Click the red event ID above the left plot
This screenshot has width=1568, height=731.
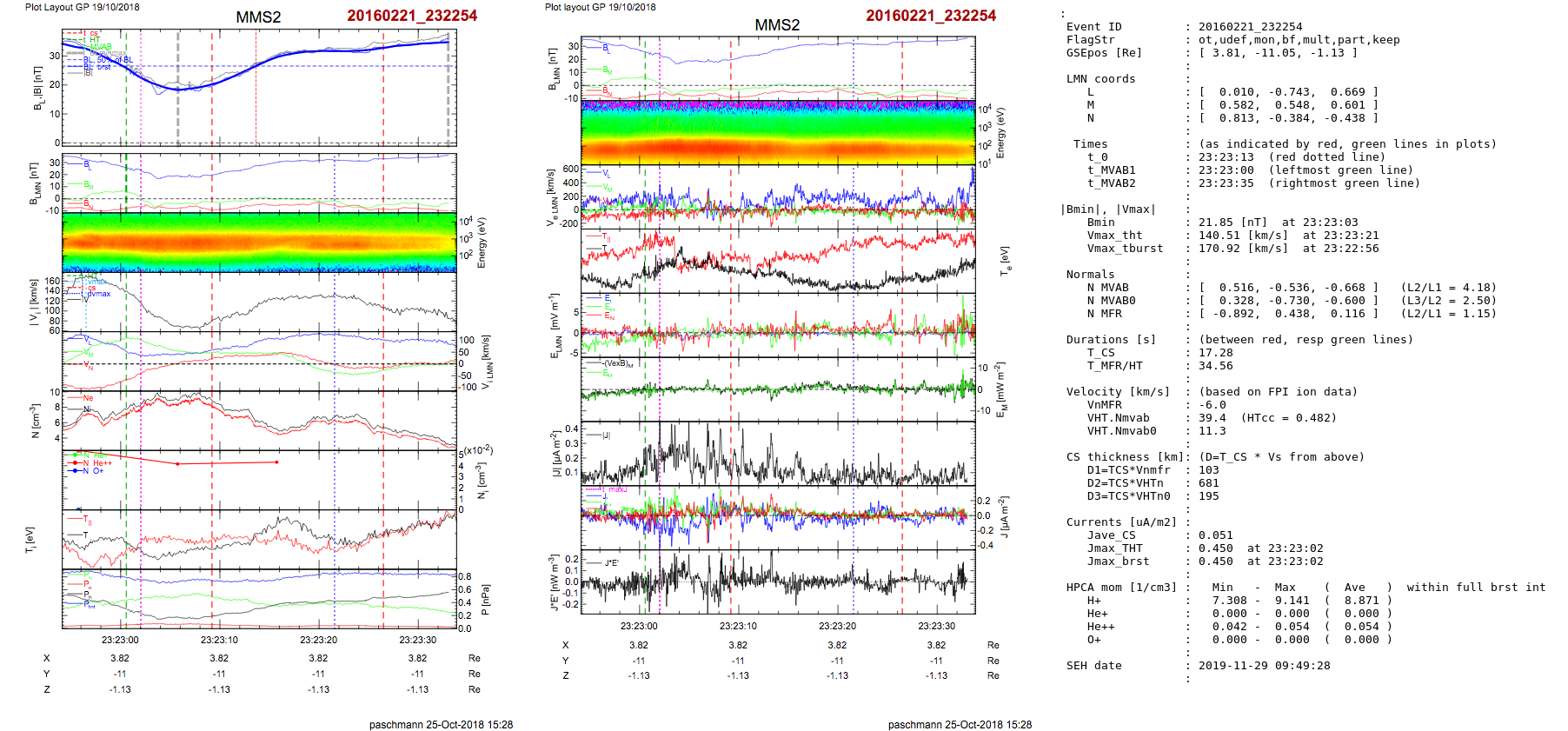[412, 16]
